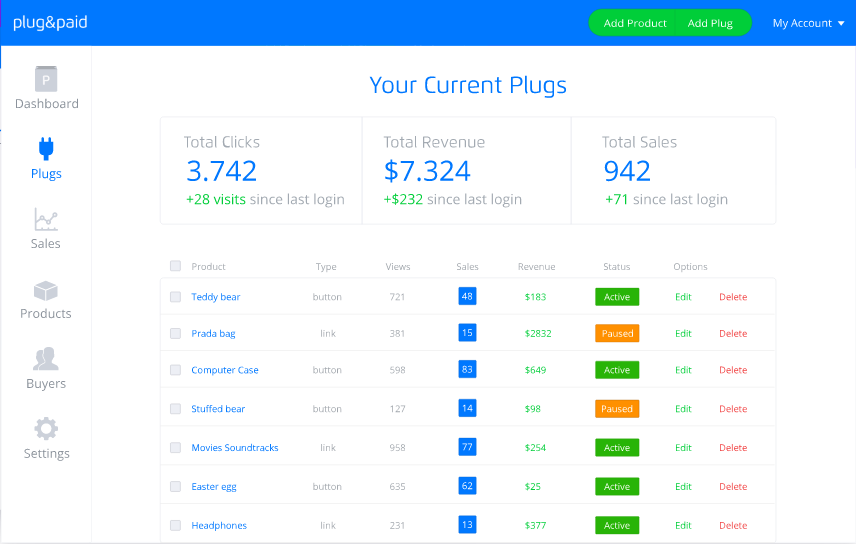Click the Your Current Plugs heading
This screenshot has height=544, width=856.
tap(468, 85)
